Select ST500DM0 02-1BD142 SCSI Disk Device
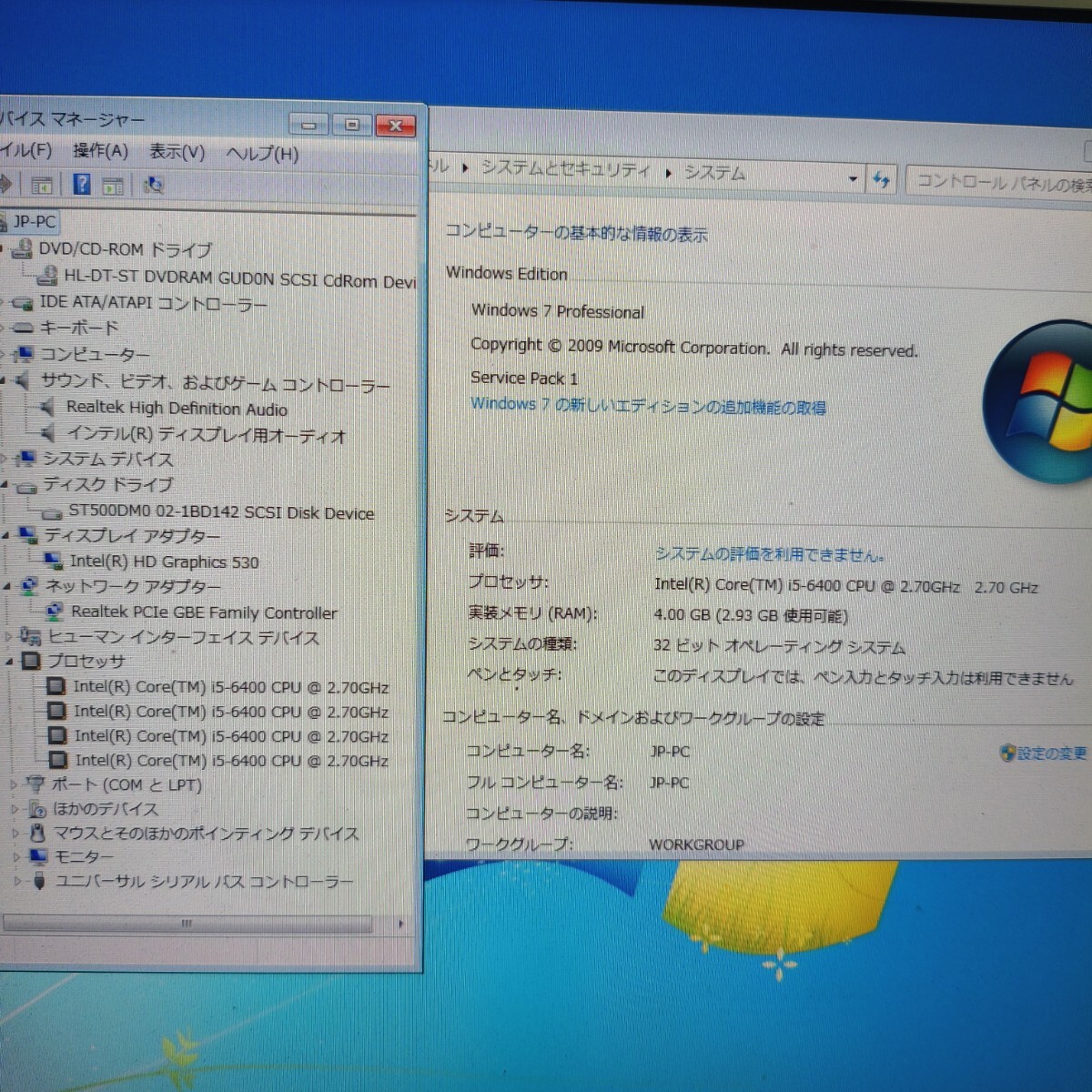The height and width of the screenshot is (1092, 1092). tap(221, 512)
